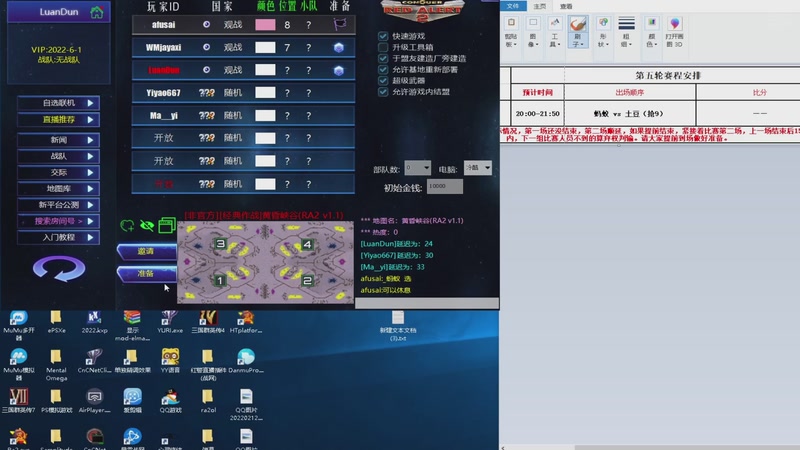This screenshot has width=800, height=450.
Task: Open the Paint 文件 (File) tab
Action: pos(513,6)
